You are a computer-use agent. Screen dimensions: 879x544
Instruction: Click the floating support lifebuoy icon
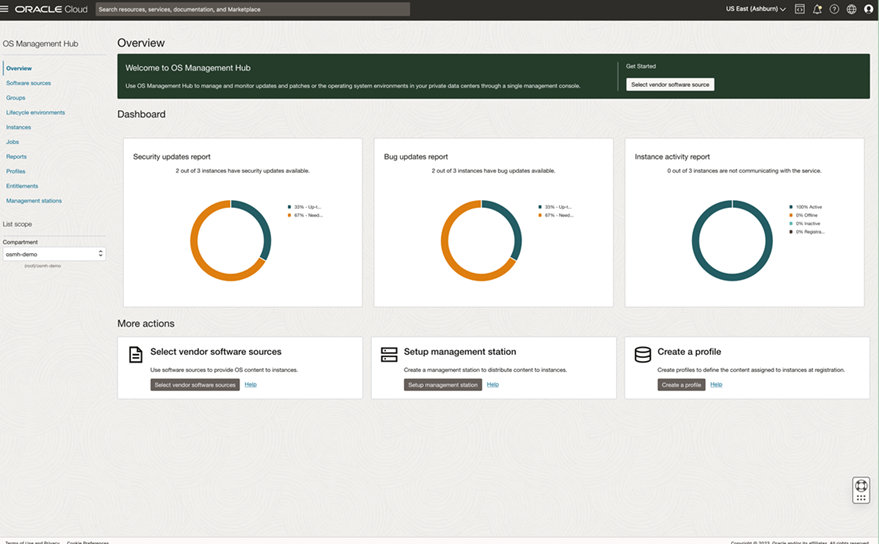pyautogui.click(x=861, y=486)
